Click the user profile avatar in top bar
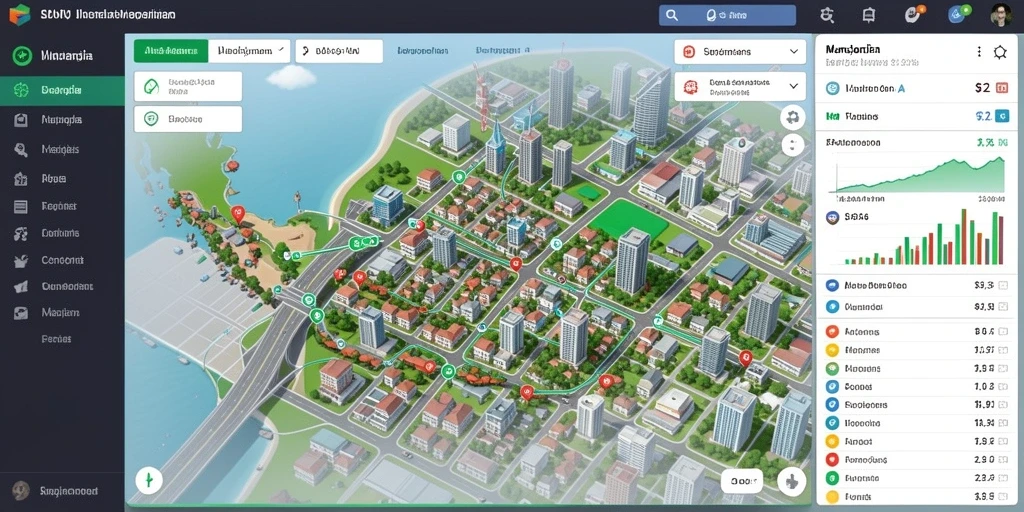1024x512 pixels. tap(1001, 15)
